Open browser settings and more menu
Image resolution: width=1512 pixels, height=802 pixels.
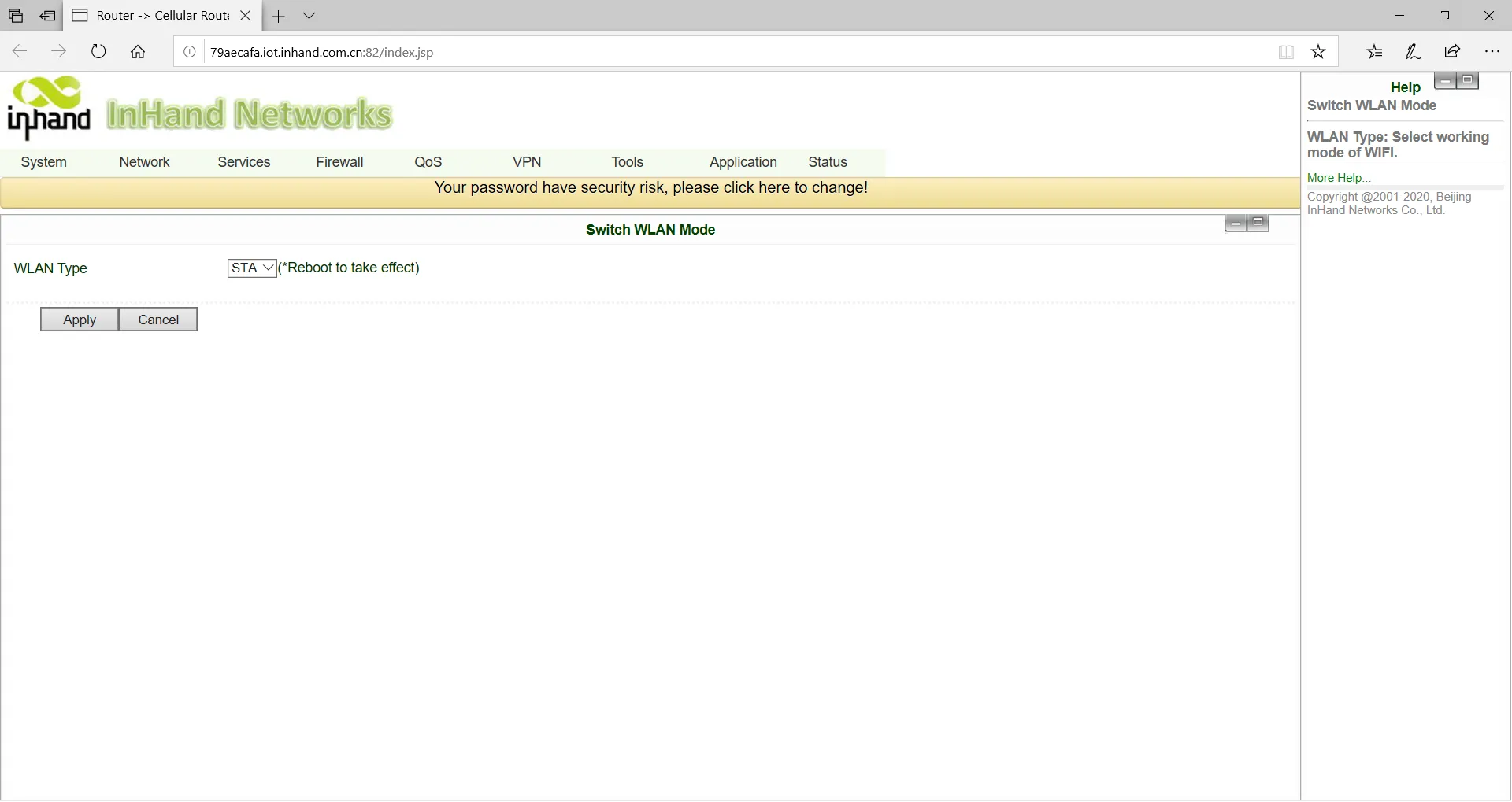point(1492,52)
